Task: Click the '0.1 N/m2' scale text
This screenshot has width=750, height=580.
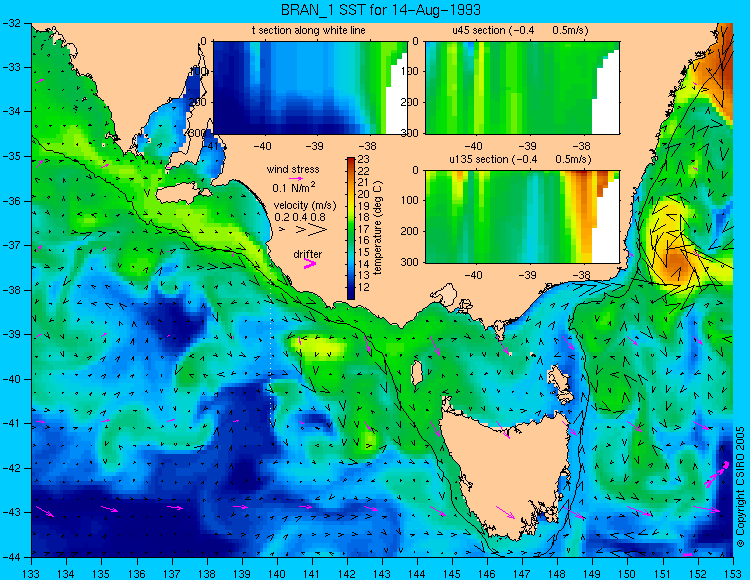Action: coord(294,187)
